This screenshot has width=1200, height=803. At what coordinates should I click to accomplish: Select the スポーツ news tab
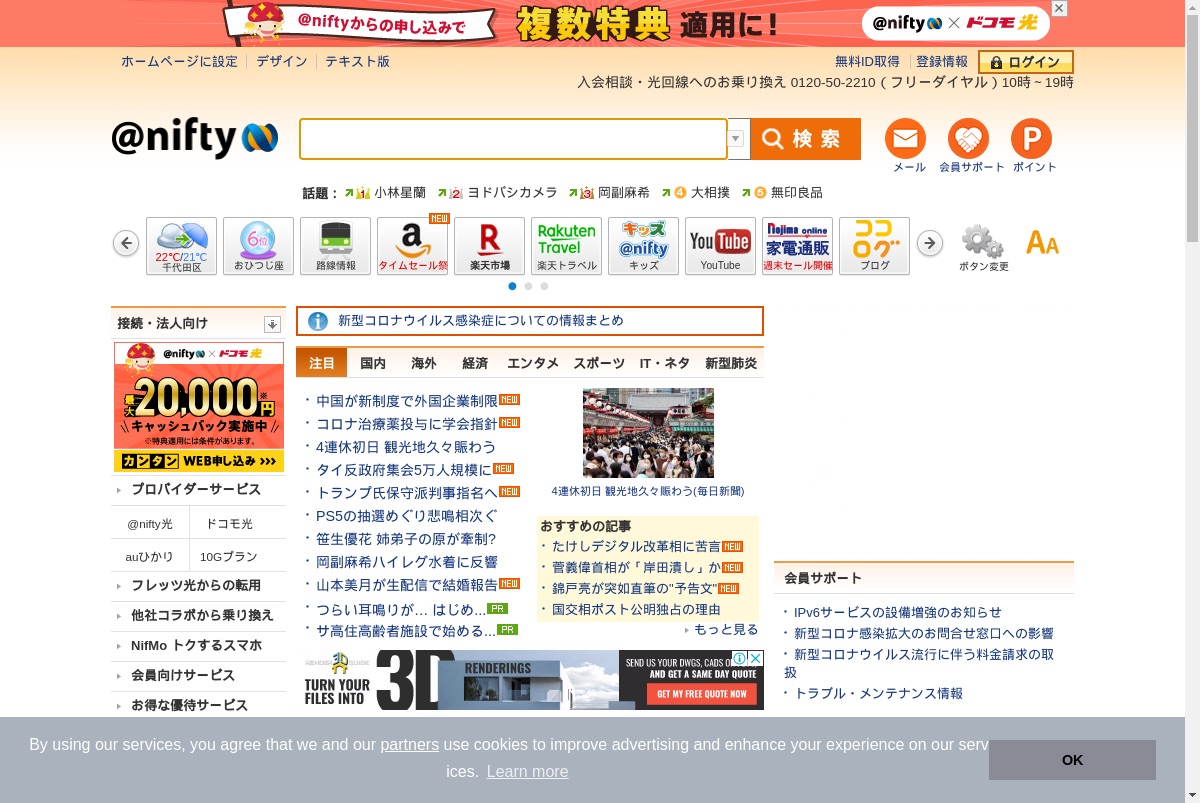coord(599,363)
